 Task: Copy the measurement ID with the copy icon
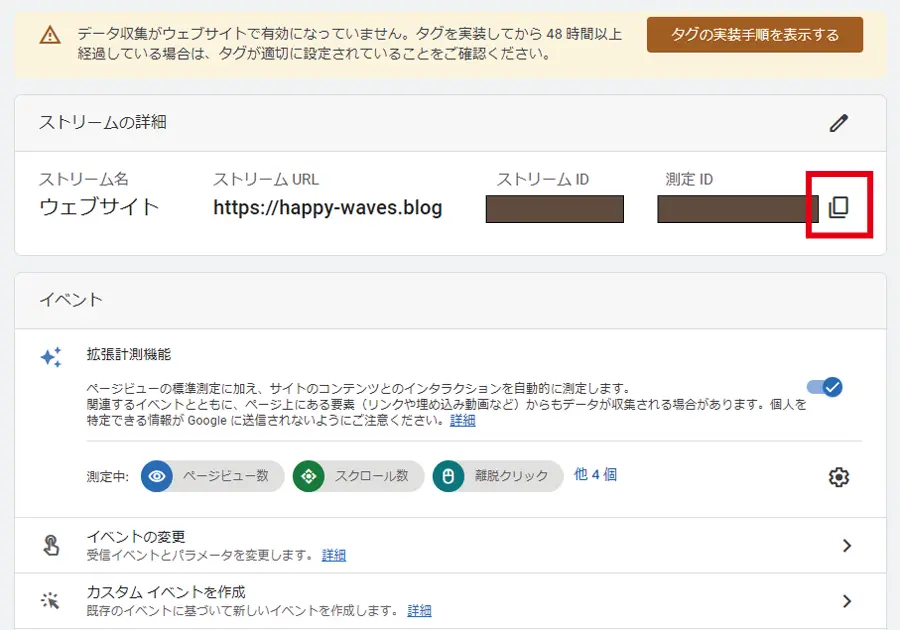(838, 207)
